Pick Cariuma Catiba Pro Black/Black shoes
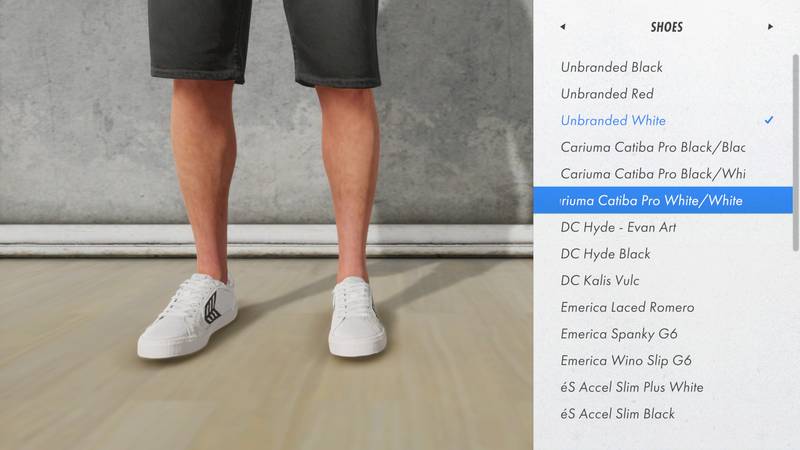Image resolution: width=800 pixels, height=450 pixels. point(652,147)
